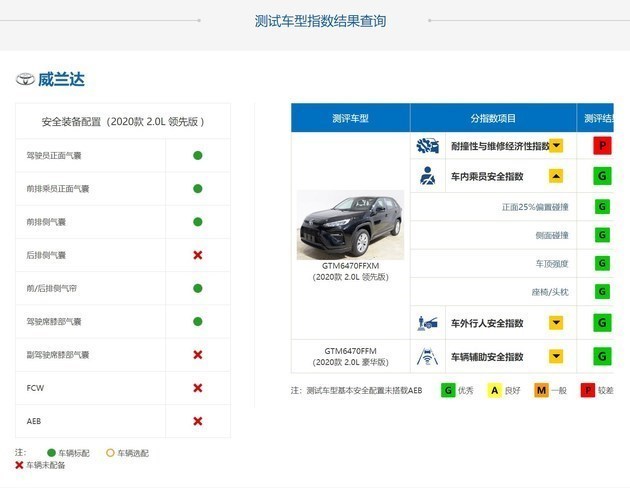
Task: Click the red P rating for 耐撞性与维修经济性指数
Action: click(x=602, y=145)
